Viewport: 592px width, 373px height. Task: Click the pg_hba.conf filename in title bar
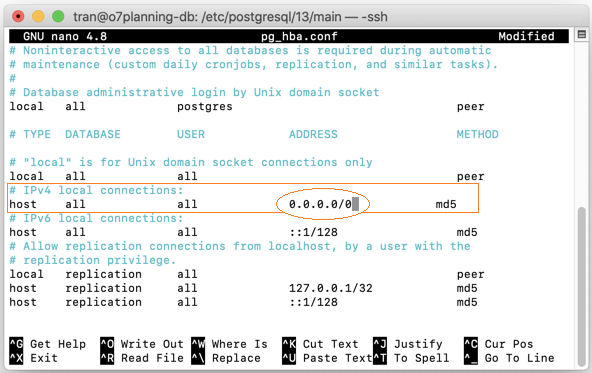point(299,36)
